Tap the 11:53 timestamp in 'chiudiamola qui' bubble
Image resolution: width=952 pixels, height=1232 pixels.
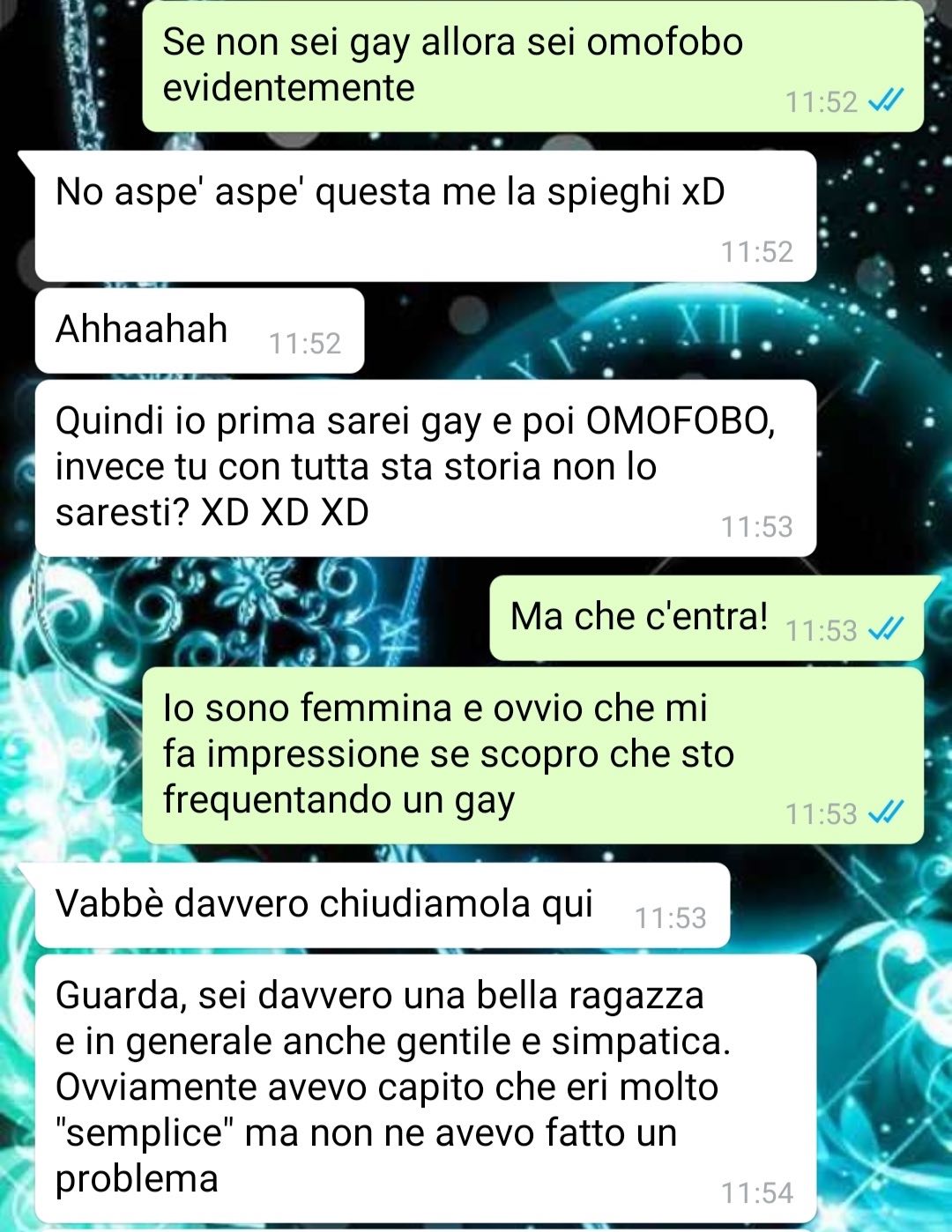tap(671, 918)
